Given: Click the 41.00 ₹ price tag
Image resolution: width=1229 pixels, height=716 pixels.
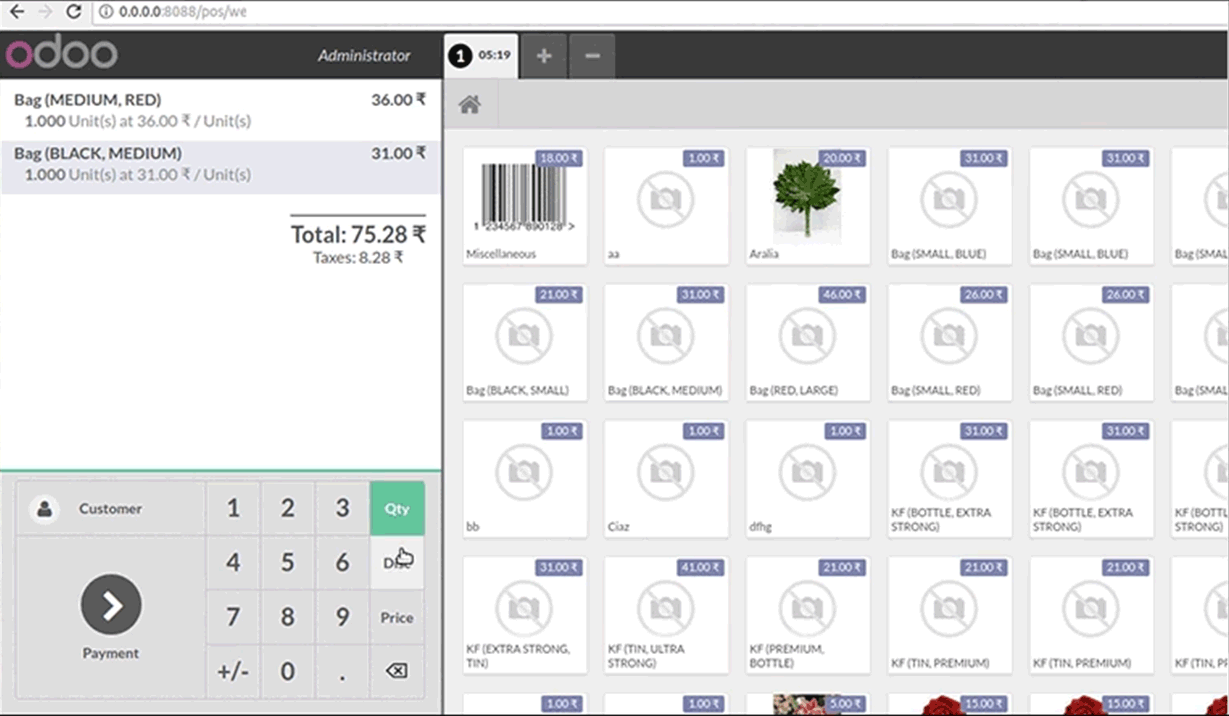Looking at the screenshot, I should 701,568.
